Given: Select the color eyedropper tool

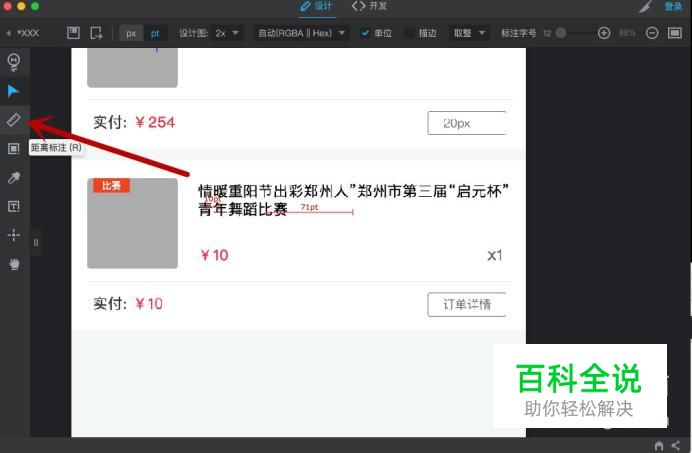Looking at the screenshot, I should [14, 178].
